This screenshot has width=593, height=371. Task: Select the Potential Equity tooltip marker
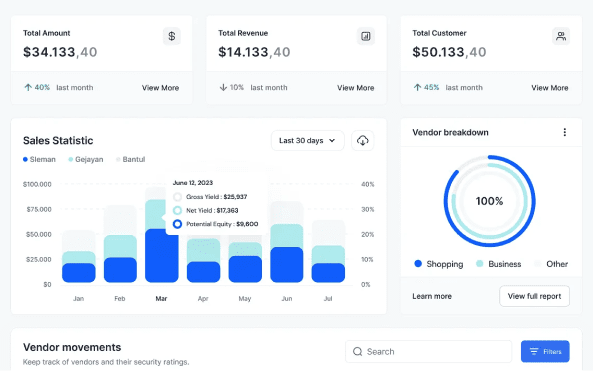click(177, 224)
